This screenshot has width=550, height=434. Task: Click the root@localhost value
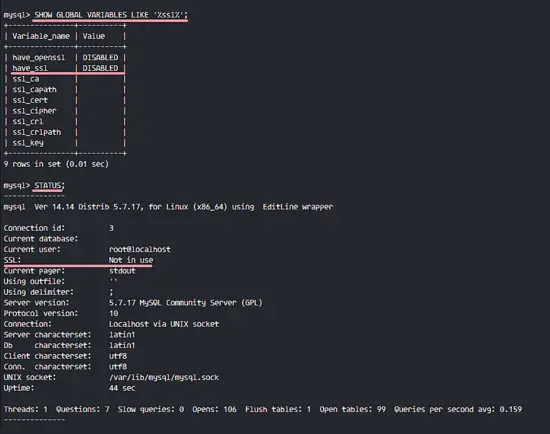[140, 249]
